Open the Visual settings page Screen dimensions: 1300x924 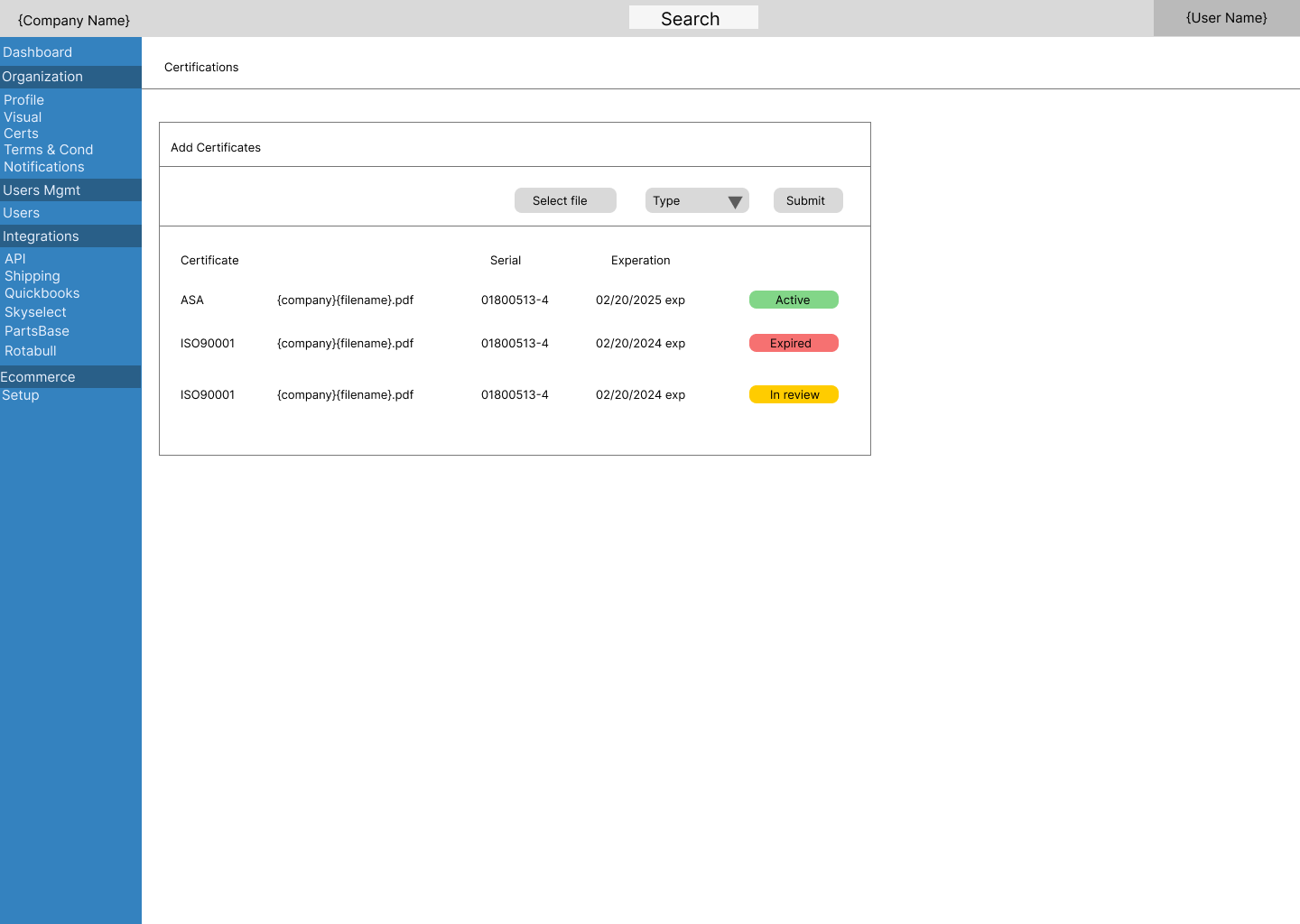tap(23, 117)
